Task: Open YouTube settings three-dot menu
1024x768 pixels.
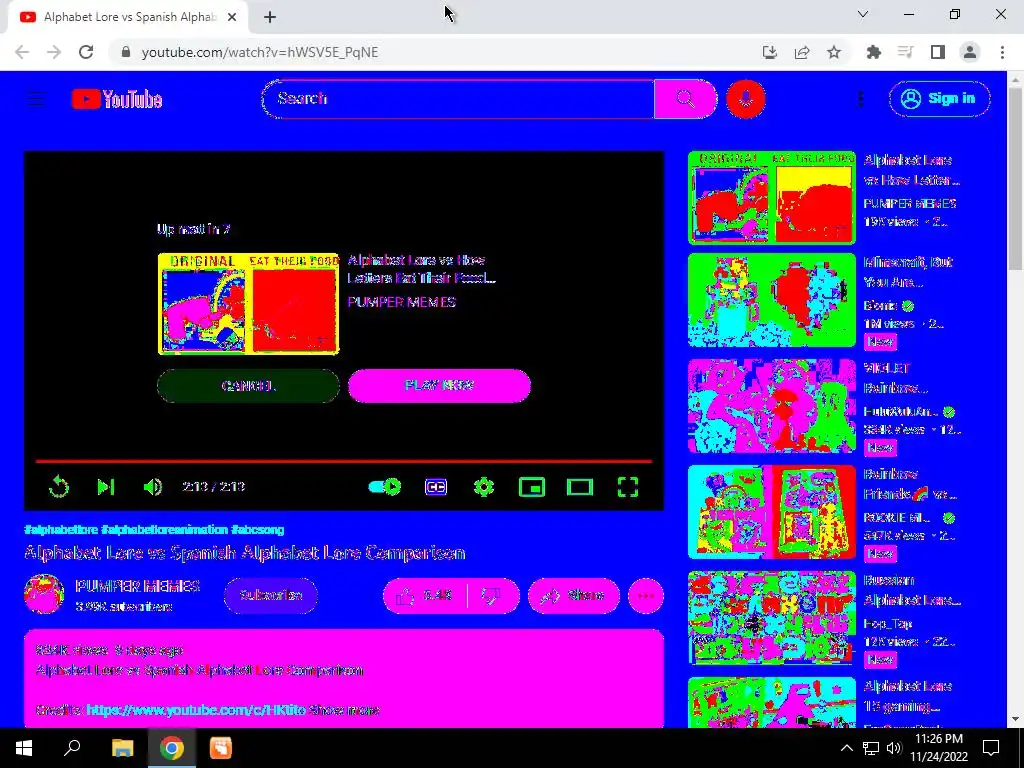Action: 861,99
